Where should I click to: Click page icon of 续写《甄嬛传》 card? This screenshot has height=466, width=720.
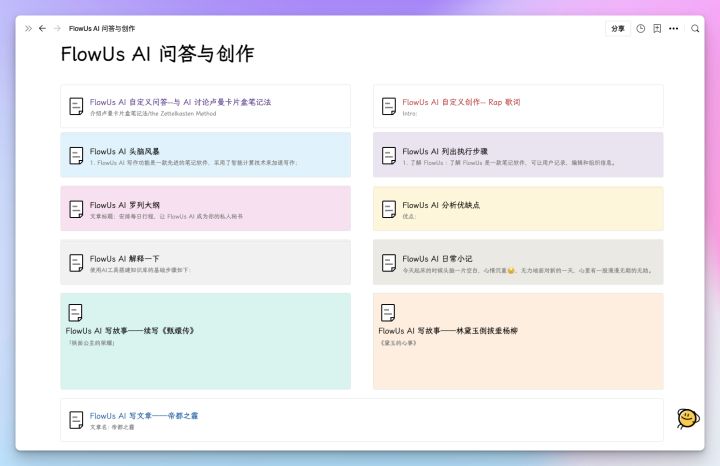[75, 313]
